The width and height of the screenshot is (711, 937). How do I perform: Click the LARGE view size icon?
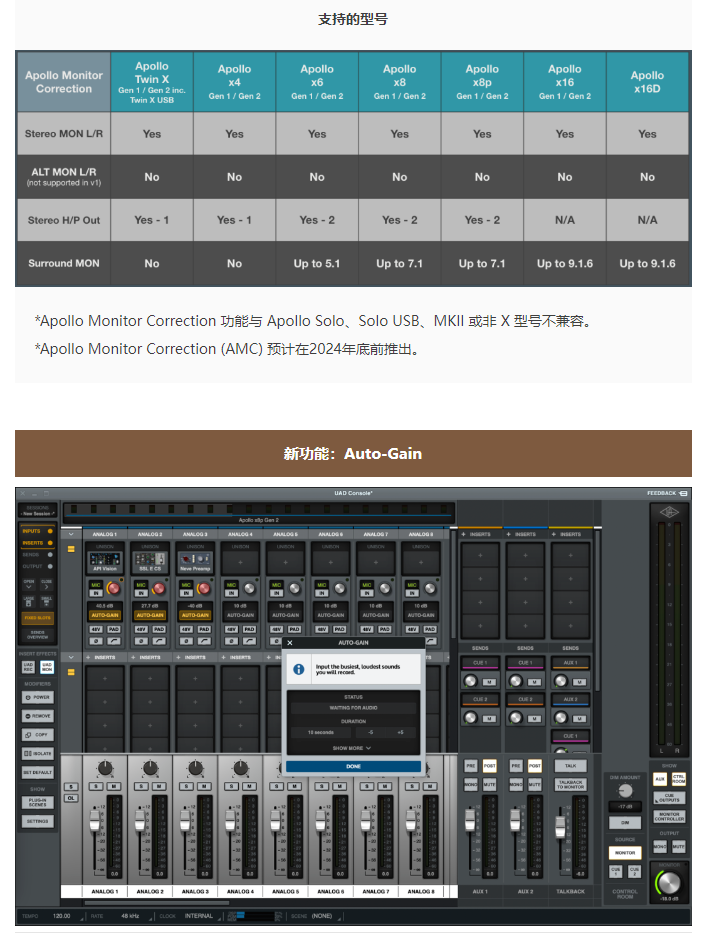pos(29,603)
